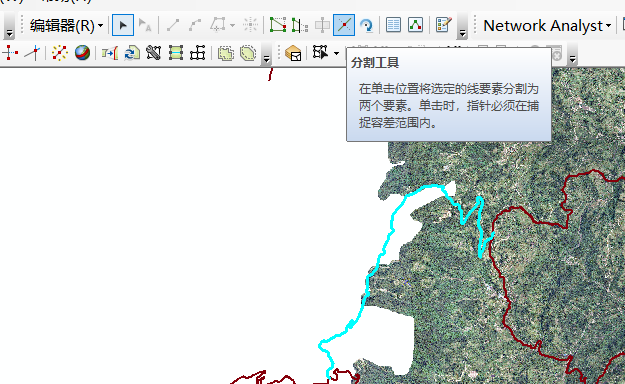Screen dimensions: 625x384
Task: Expand the leftmost toolbar options handle
Action: (9, 33)
